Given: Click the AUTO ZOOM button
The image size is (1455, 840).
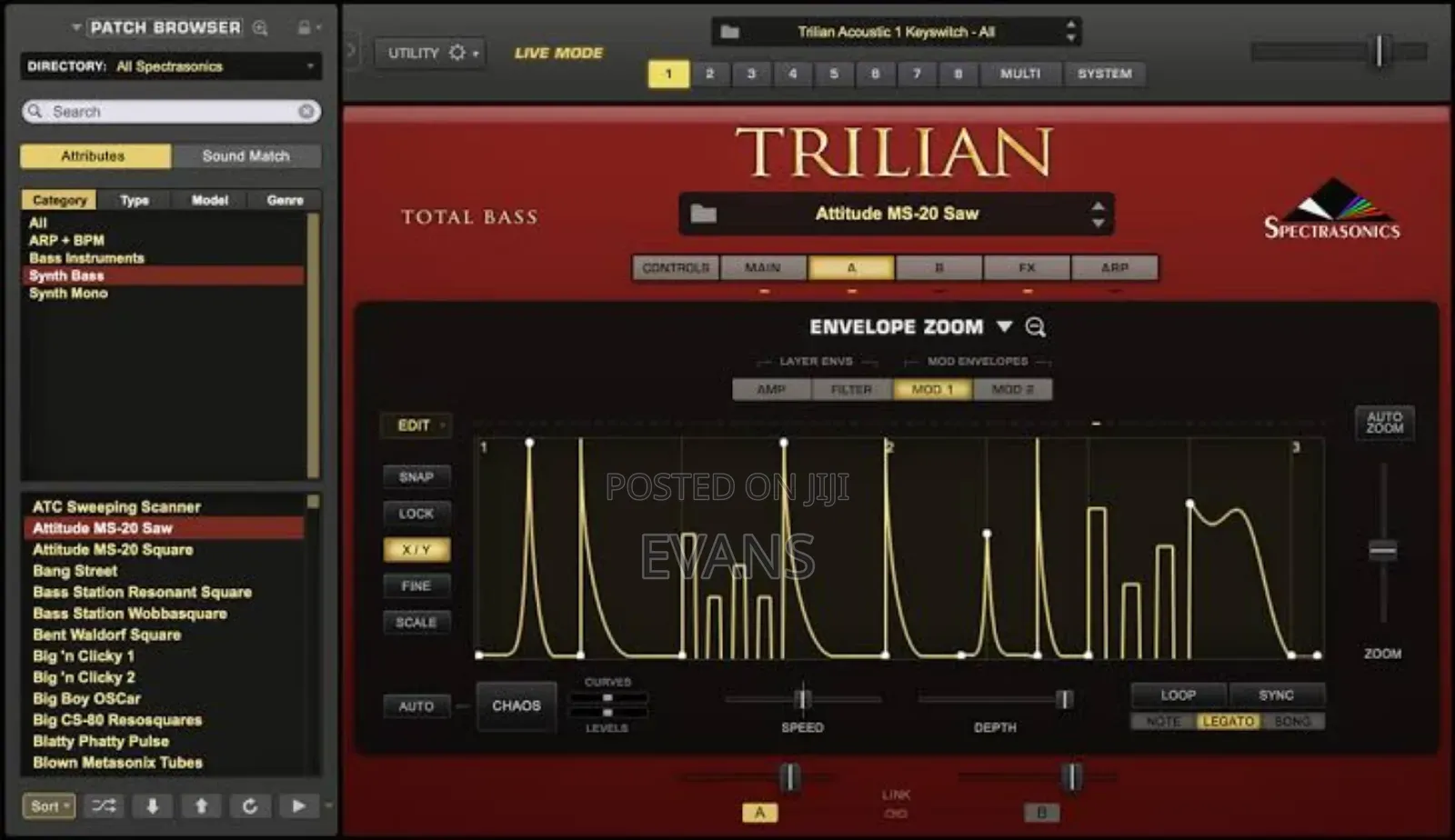Looking at the screenshot, I should (1384, 423).
